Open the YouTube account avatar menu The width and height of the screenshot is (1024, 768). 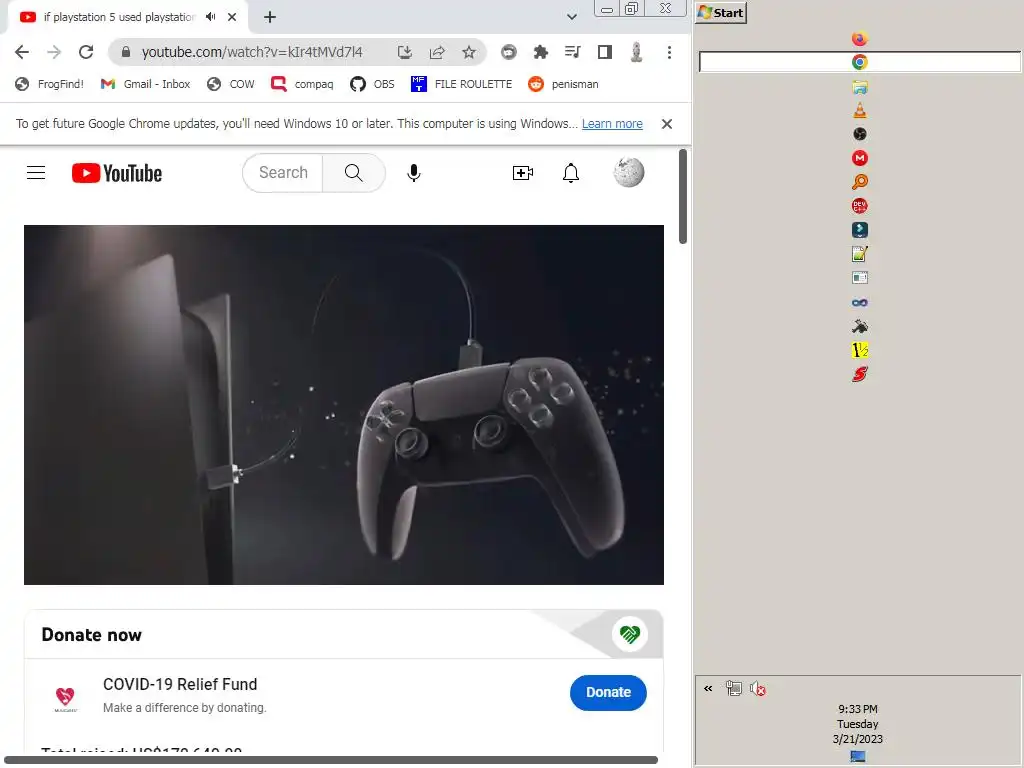click(x=629, y=172)
